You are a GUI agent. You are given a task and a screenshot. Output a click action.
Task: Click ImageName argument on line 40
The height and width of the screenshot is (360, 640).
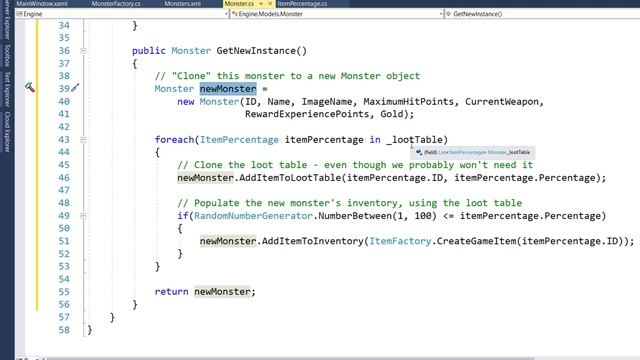[327, 102]
